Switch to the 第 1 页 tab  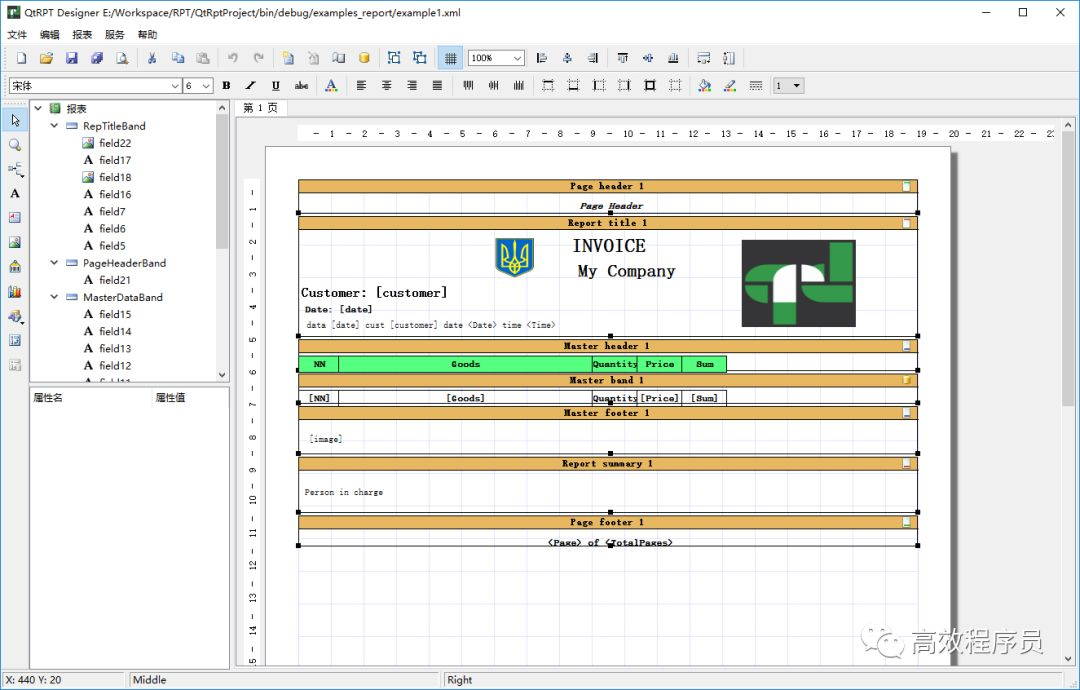point(260,108)
